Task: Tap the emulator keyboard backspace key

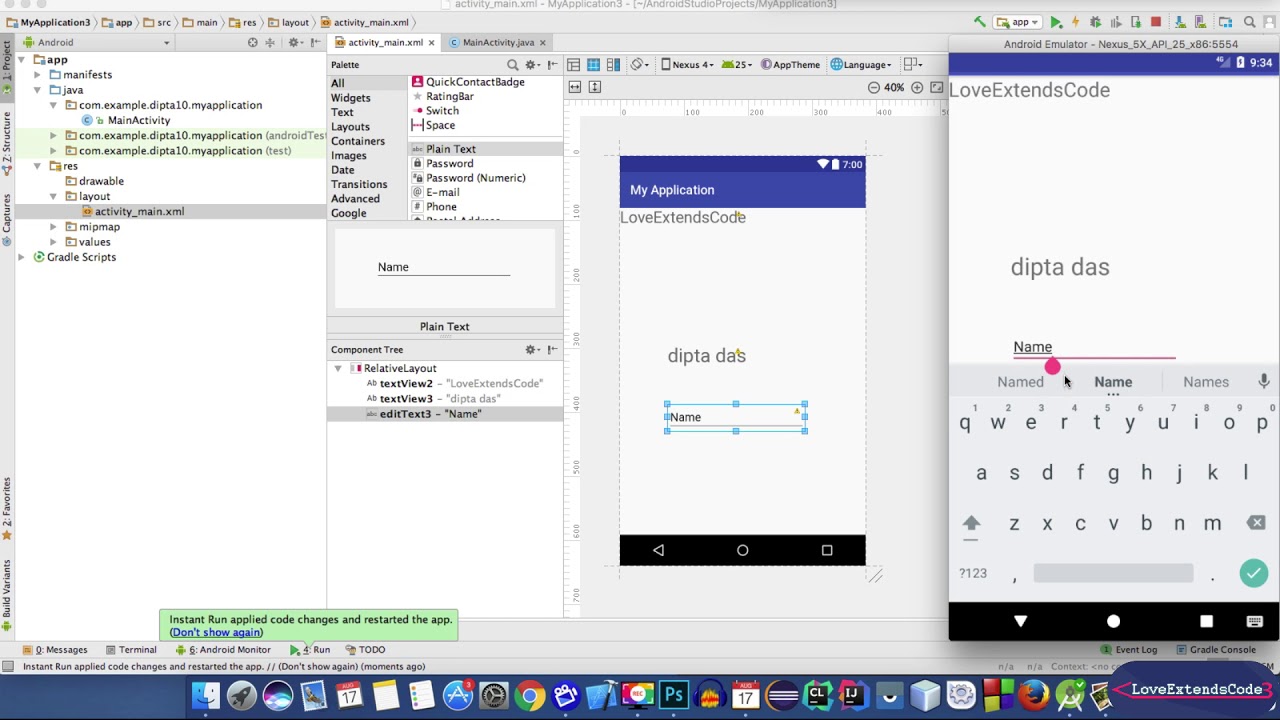Action: click(1256, 523)
